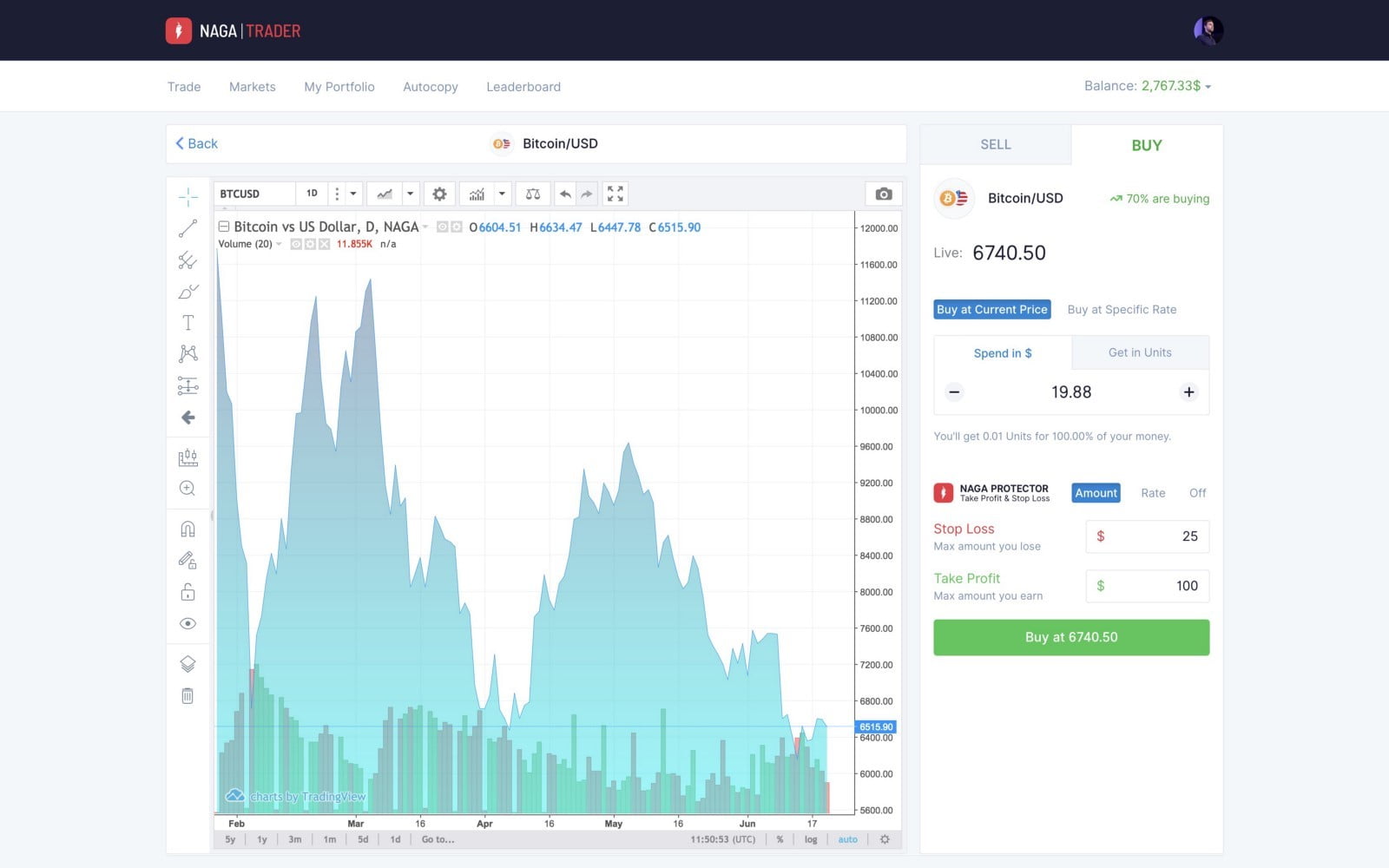Remove drawings with the trash icon
Screen dimensions: 1389x868
point(188,696)
